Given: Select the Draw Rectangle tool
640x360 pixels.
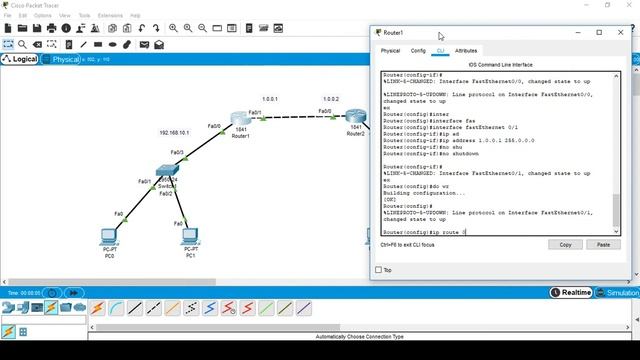Looking at the screenshot, I should (98, 44).
